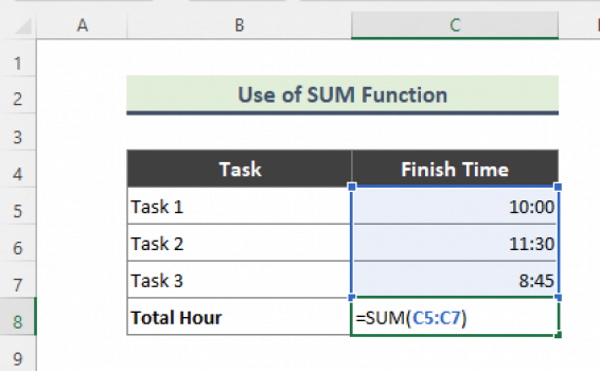Click the Select All corner triangle

pos(23,26)
